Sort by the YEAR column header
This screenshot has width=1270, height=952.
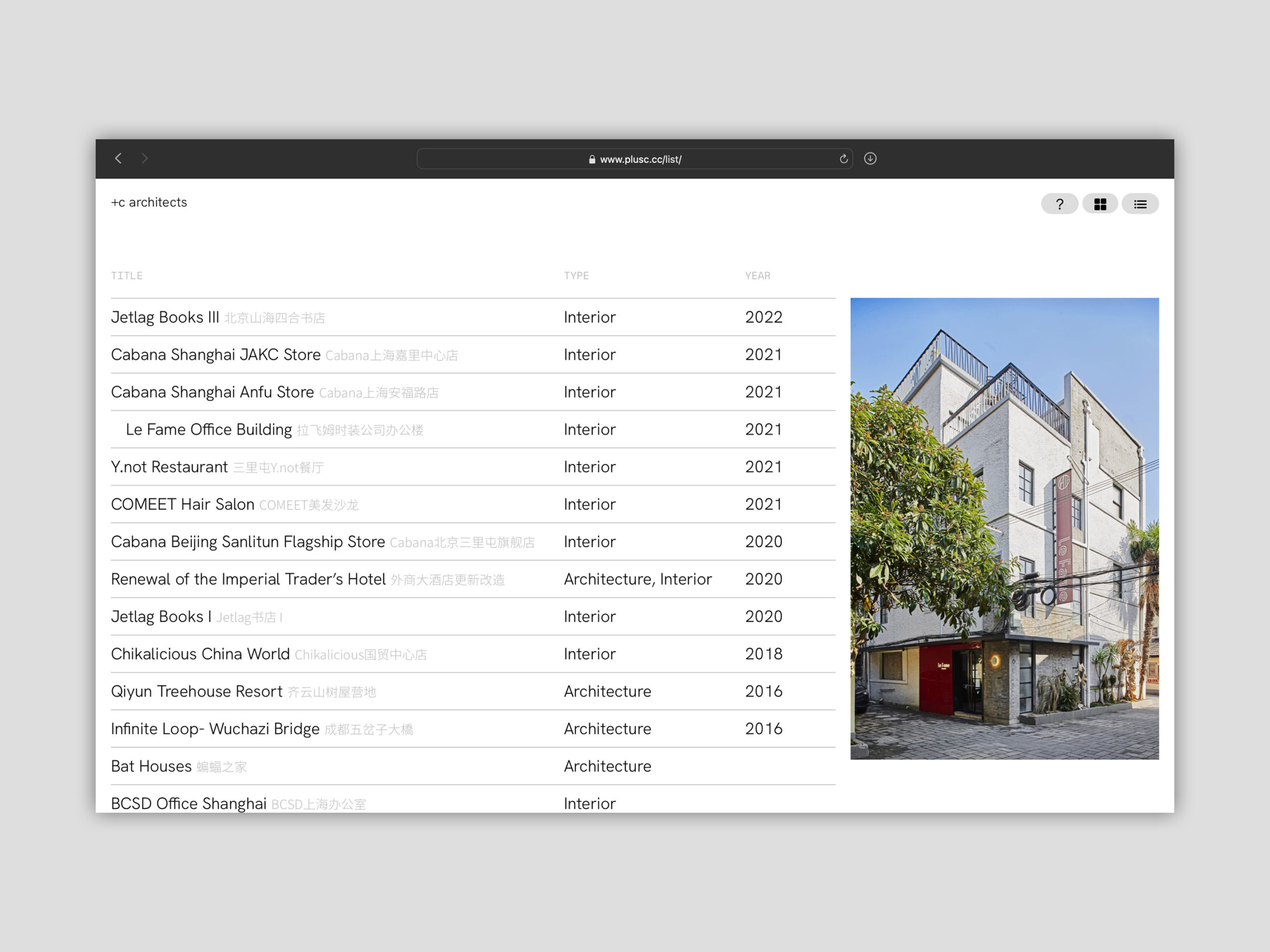click(x=758, y=276)
